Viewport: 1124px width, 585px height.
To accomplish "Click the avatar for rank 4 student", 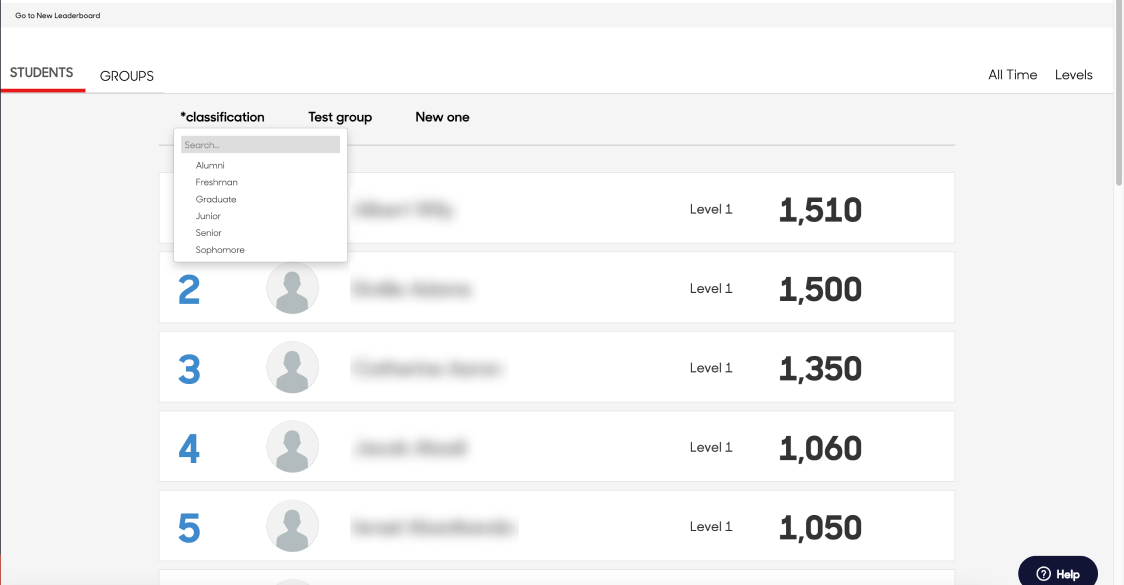I will [x=292, y=447].
